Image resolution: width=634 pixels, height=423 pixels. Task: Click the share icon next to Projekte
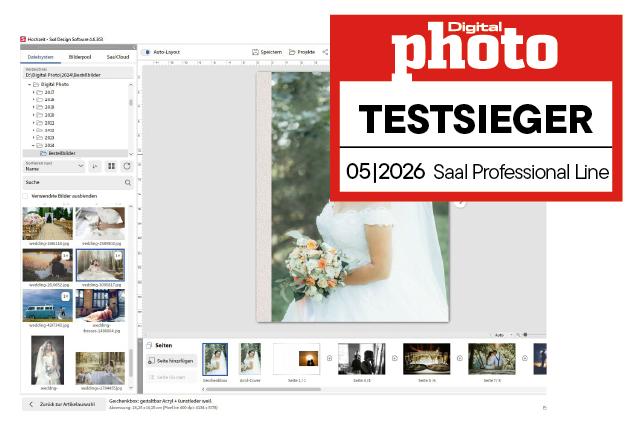coord(325,52)
